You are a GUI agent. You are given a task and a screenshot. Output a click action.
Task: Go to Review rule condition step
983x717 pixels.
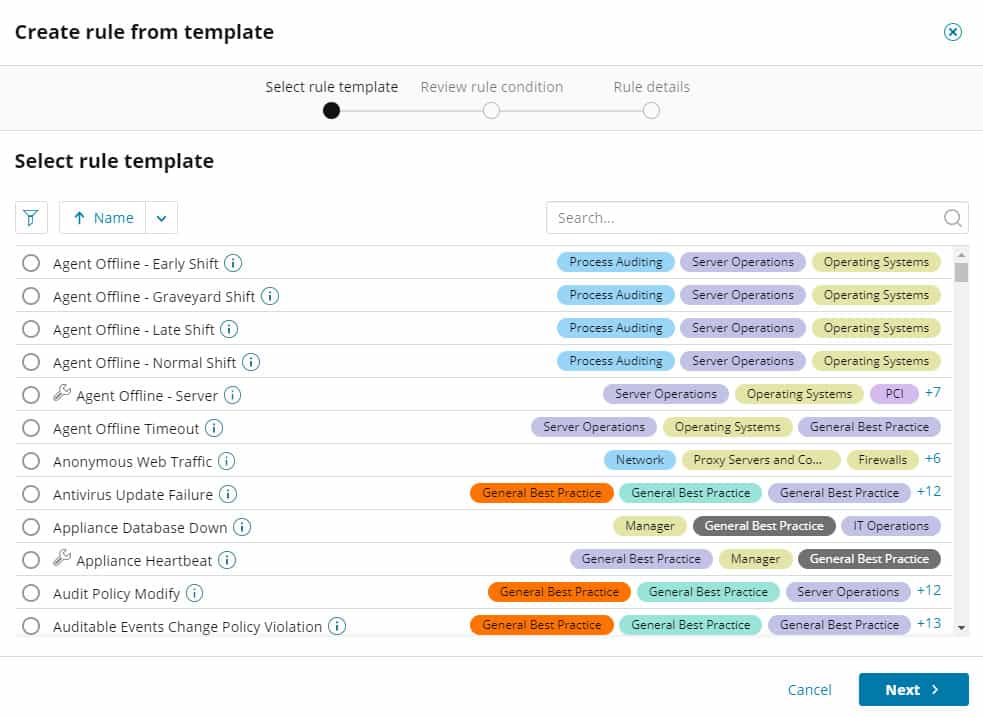point(492,111)
